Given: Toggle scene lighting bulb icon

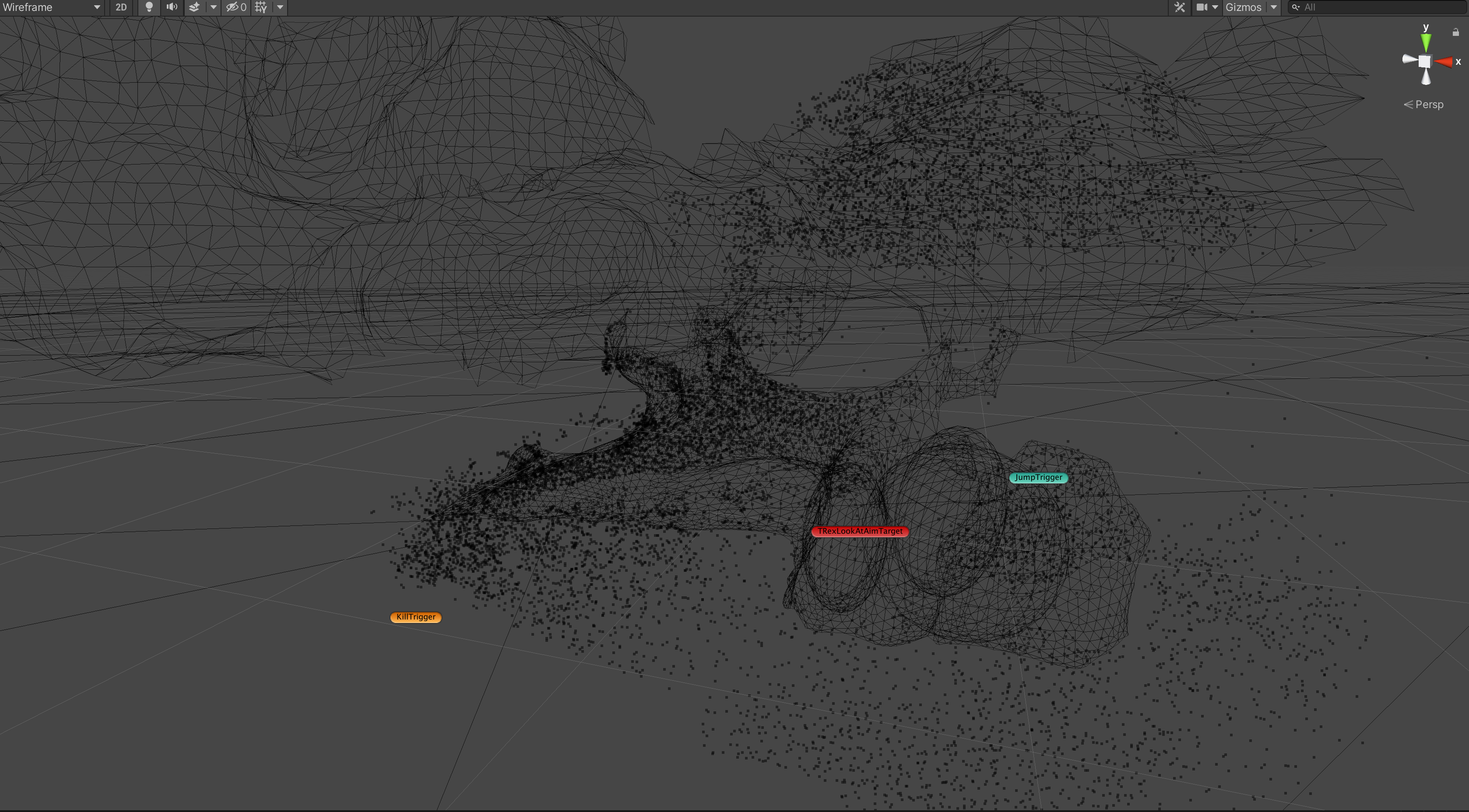Looking at the screenshot, I should coord(149,7).
